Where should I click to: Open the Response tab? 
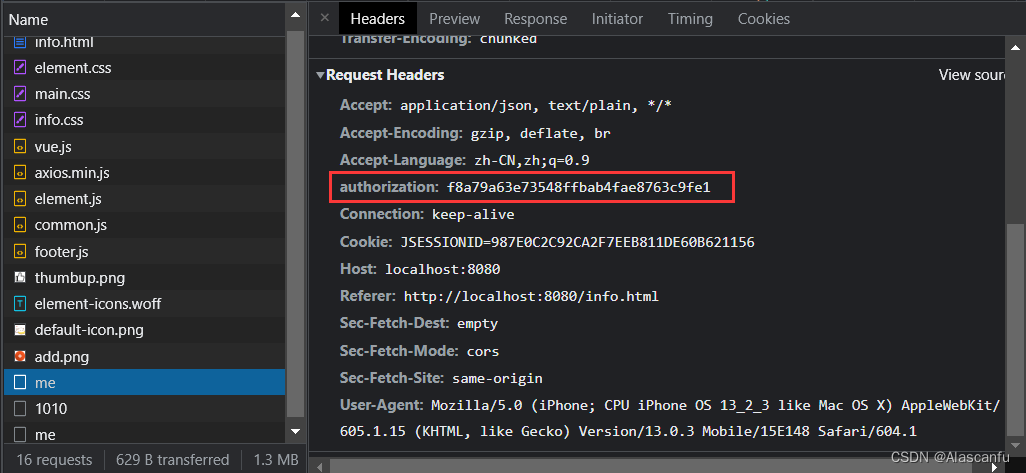pyautogui.click(x=535, y=19)
